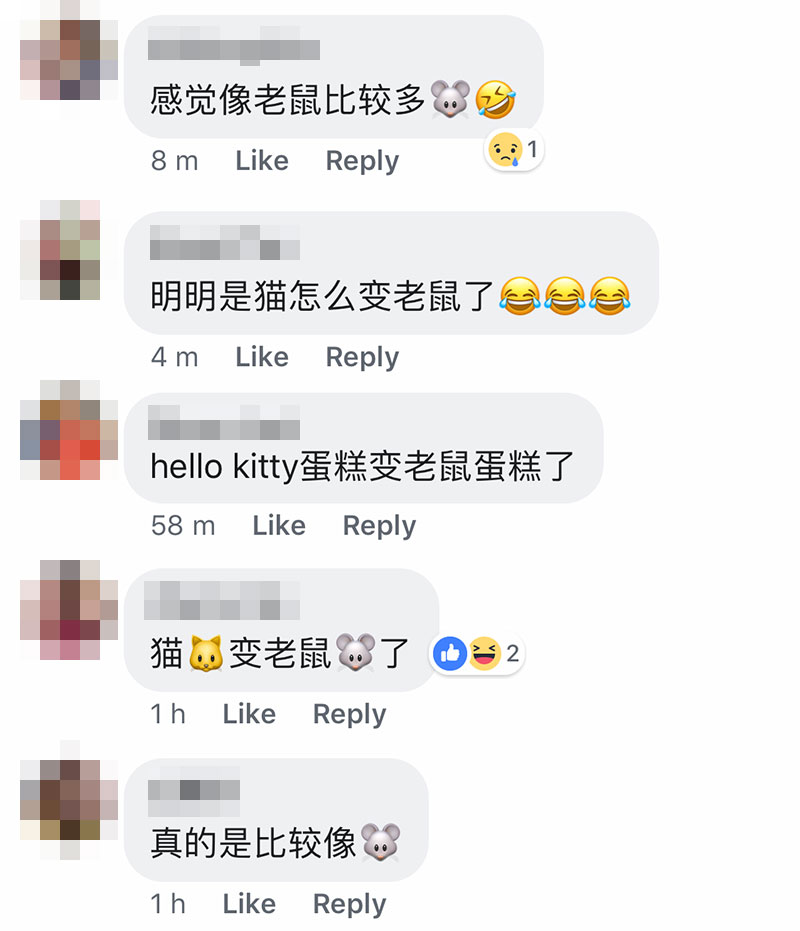
Task: Reply to the comment posted 8 m ago
Action: (x=362, y=161)
